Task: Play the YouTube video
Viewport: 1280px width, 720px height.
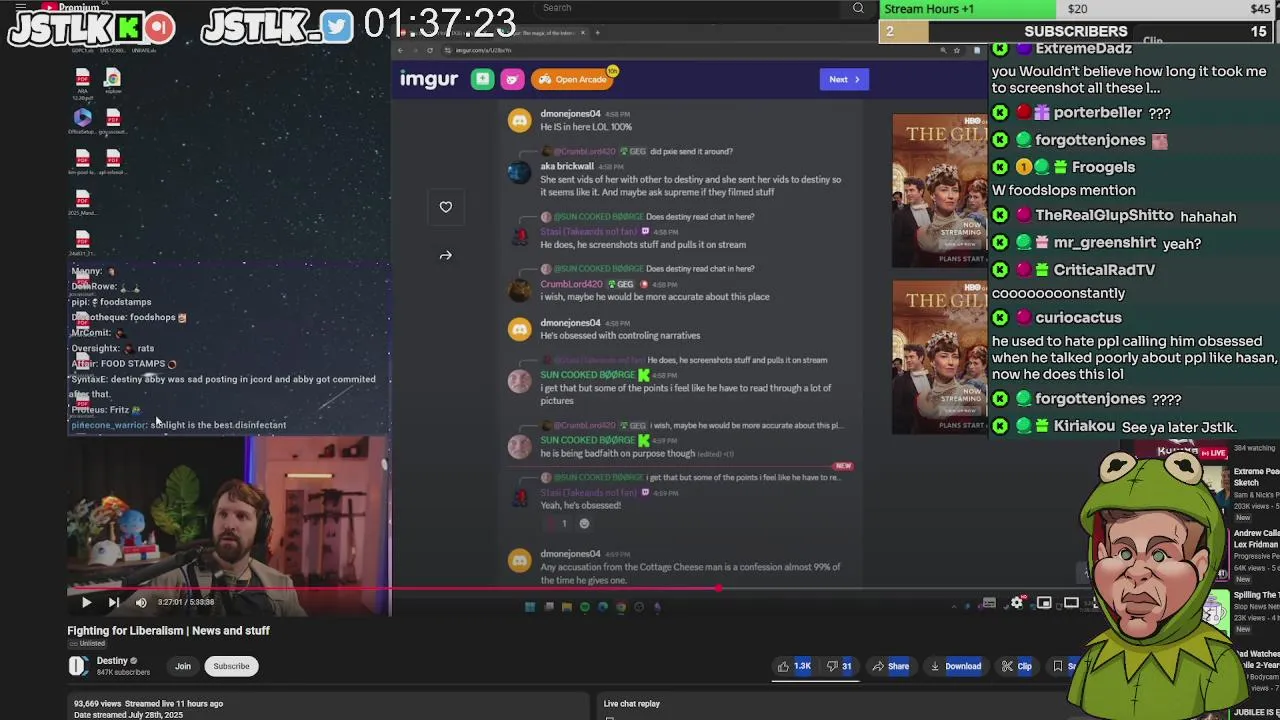Action: (86, 602)
